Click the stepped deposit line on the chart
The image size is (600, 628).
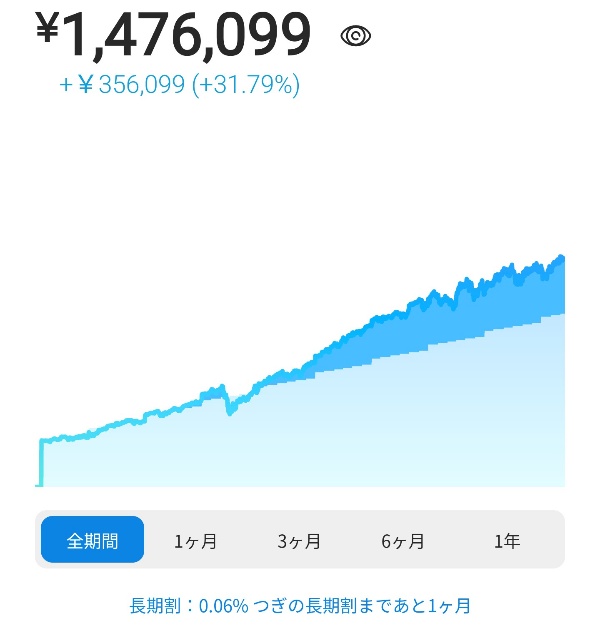point(441,344)
